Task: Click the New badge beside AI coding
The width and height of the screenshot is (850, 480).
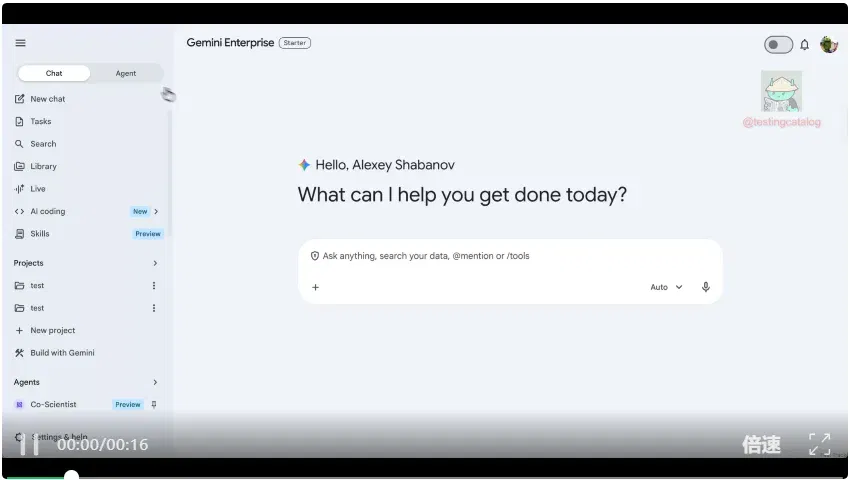Action: 140,212
